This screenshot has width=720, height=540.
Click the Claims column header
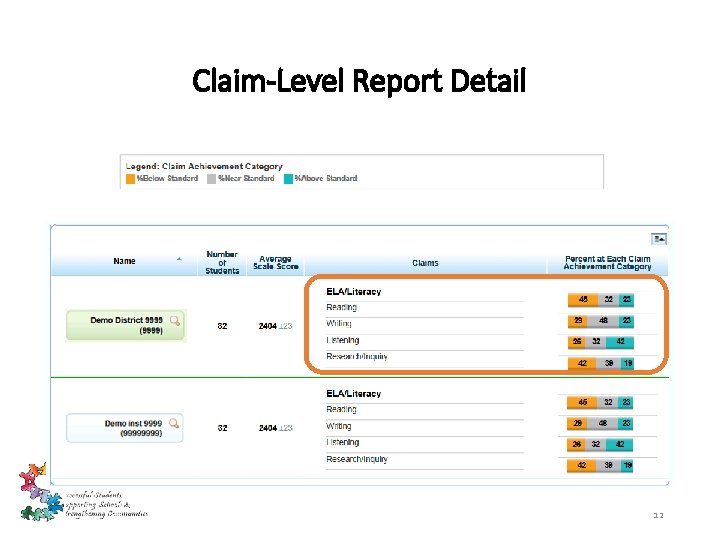(x=425, y=263)
